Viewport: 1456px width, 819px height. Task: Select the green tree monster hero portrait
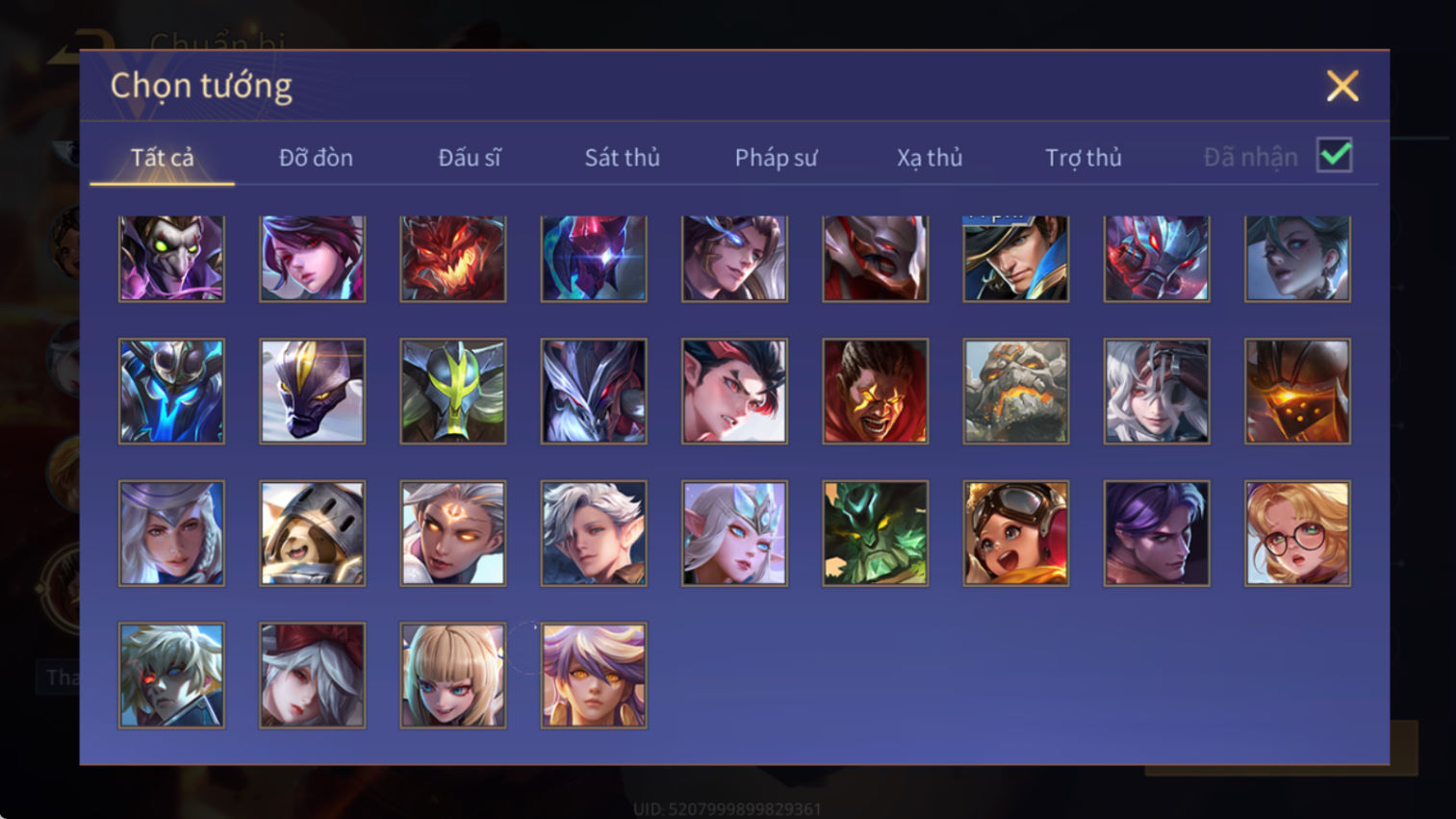point(876,533)
